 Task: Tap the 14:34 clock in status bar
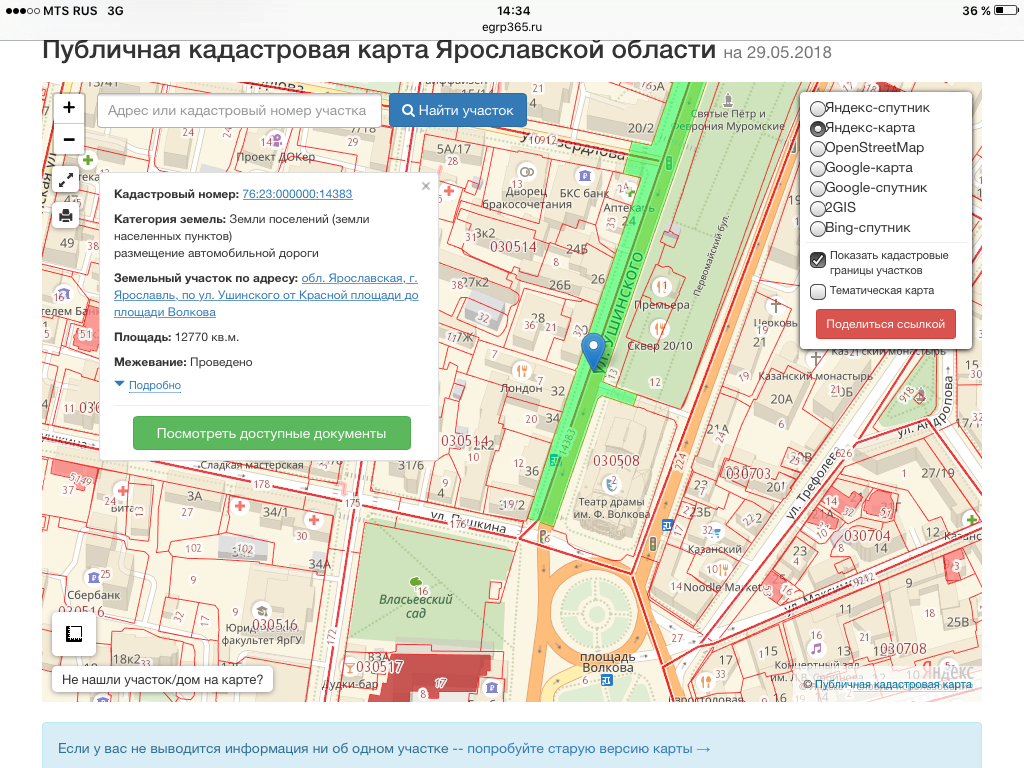coord(513,11)
